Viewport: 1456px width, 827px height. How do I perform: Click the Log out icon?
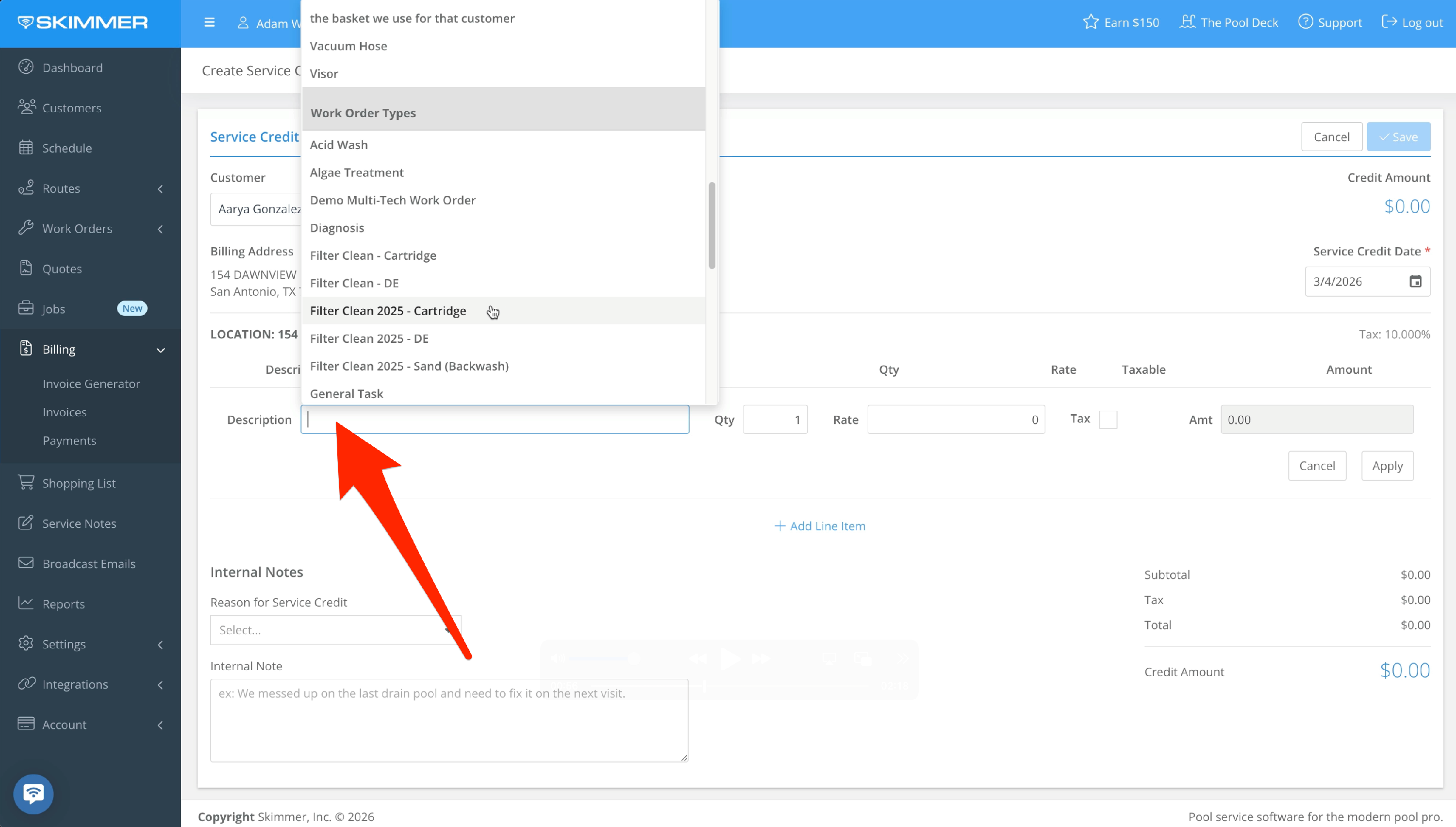pyautogui.click(x=1389, y=22)
